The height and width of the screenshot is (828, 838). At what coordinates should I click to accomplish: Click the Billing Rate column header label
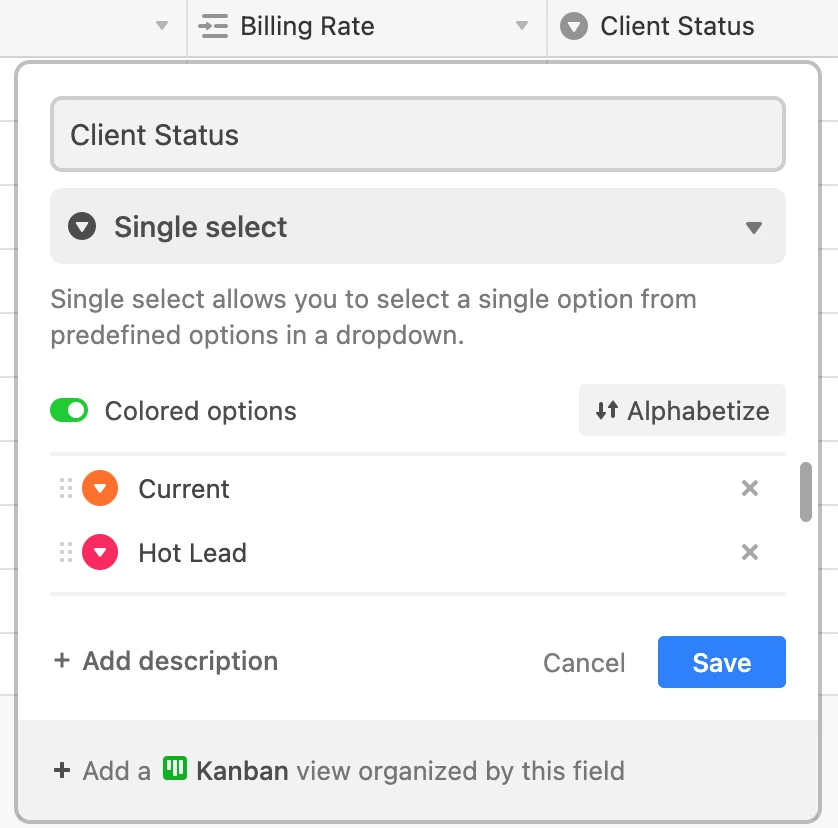(307, 27)
